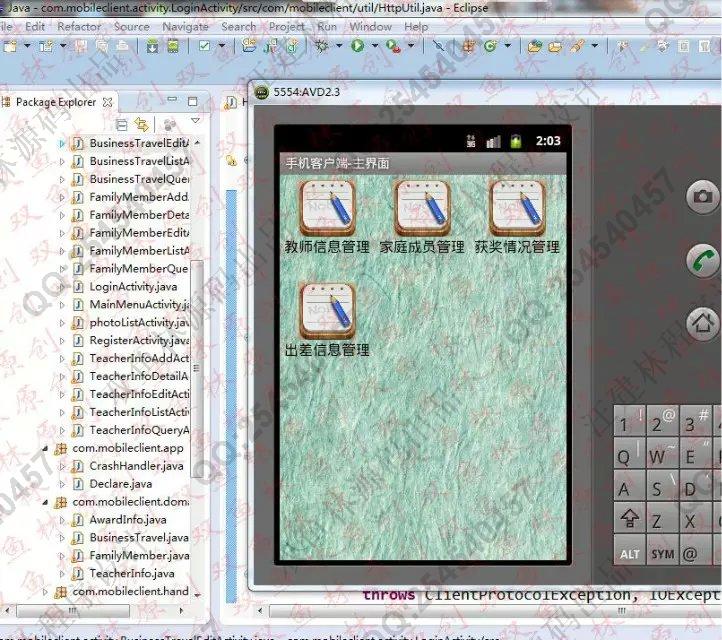
Task: Collapse the com.mobileclient.app package
Action: [45, 448]
